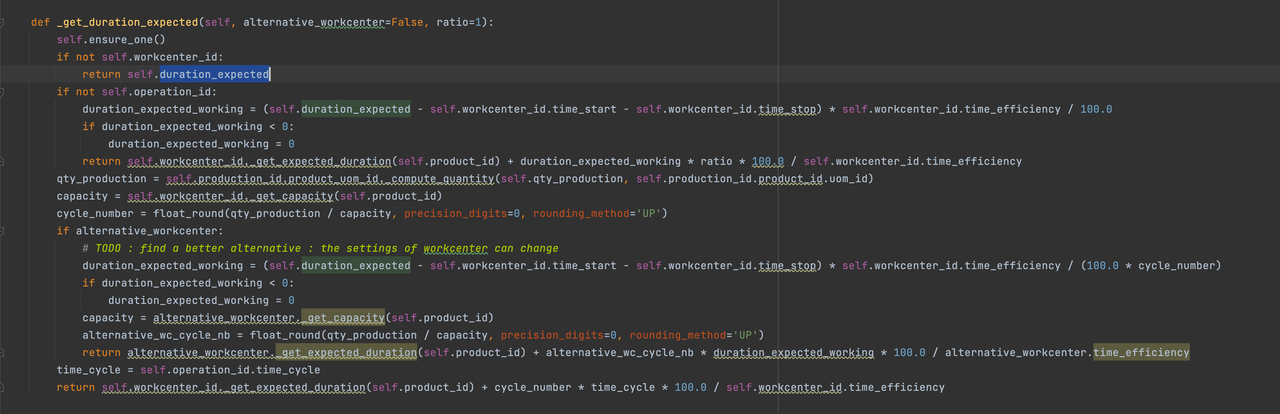This screenshot has width=1280, height=414.
Task: Click the TODO comment line
Action: [321, 248]
